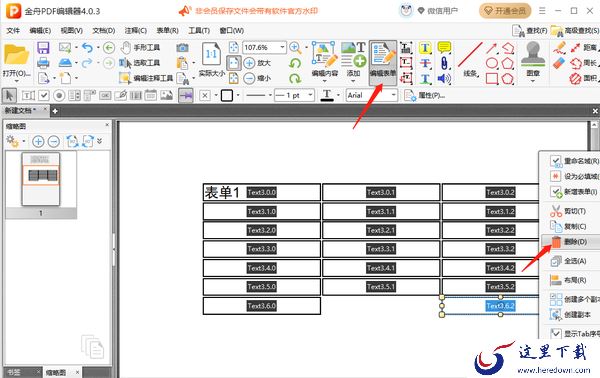The height and width of the screenshot is (378, 600).
Task: Open the 文件 menu
Action: (13, 30)
